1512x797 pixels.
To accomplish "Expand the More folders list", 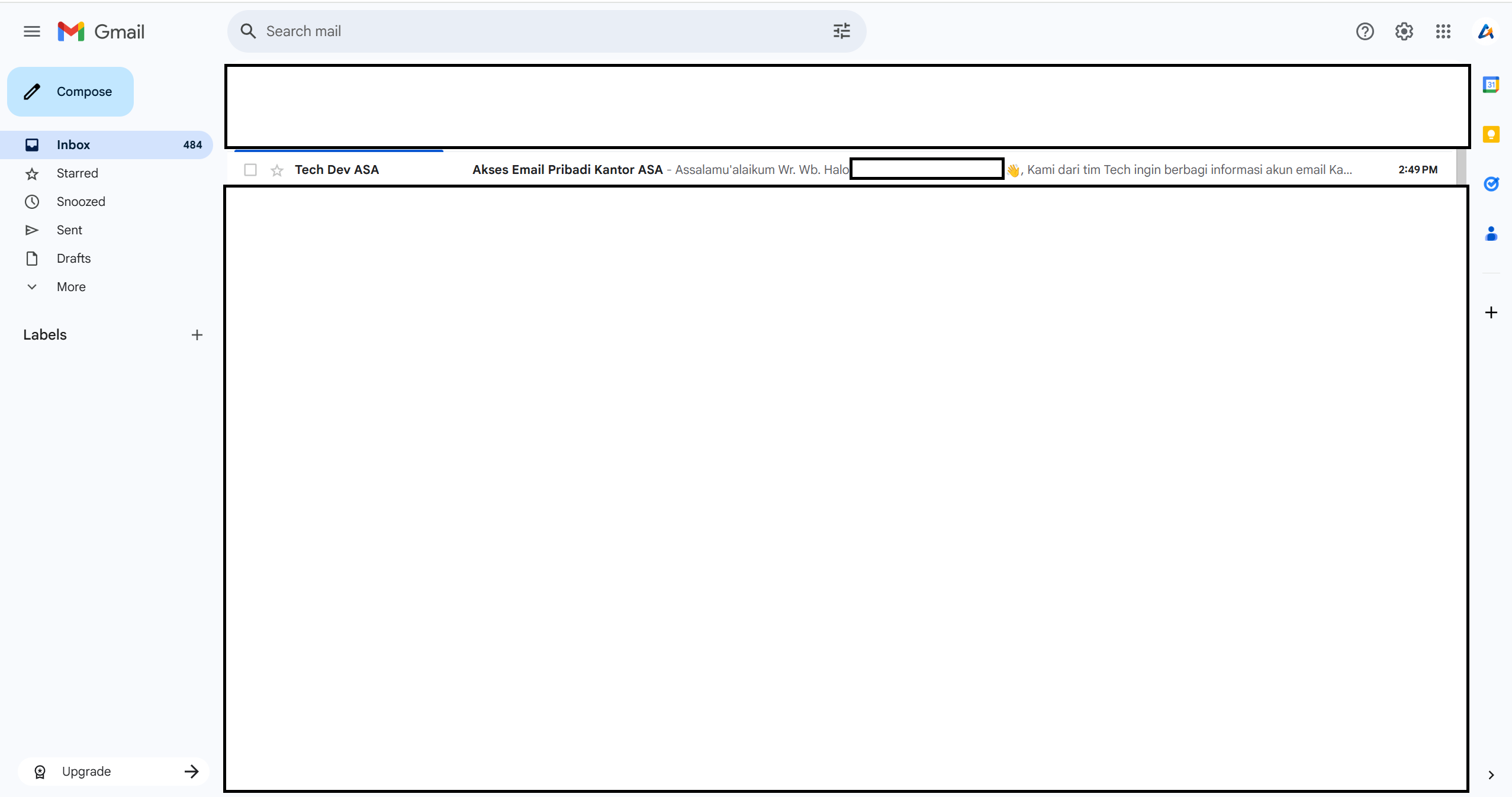I will click(71, 287).
